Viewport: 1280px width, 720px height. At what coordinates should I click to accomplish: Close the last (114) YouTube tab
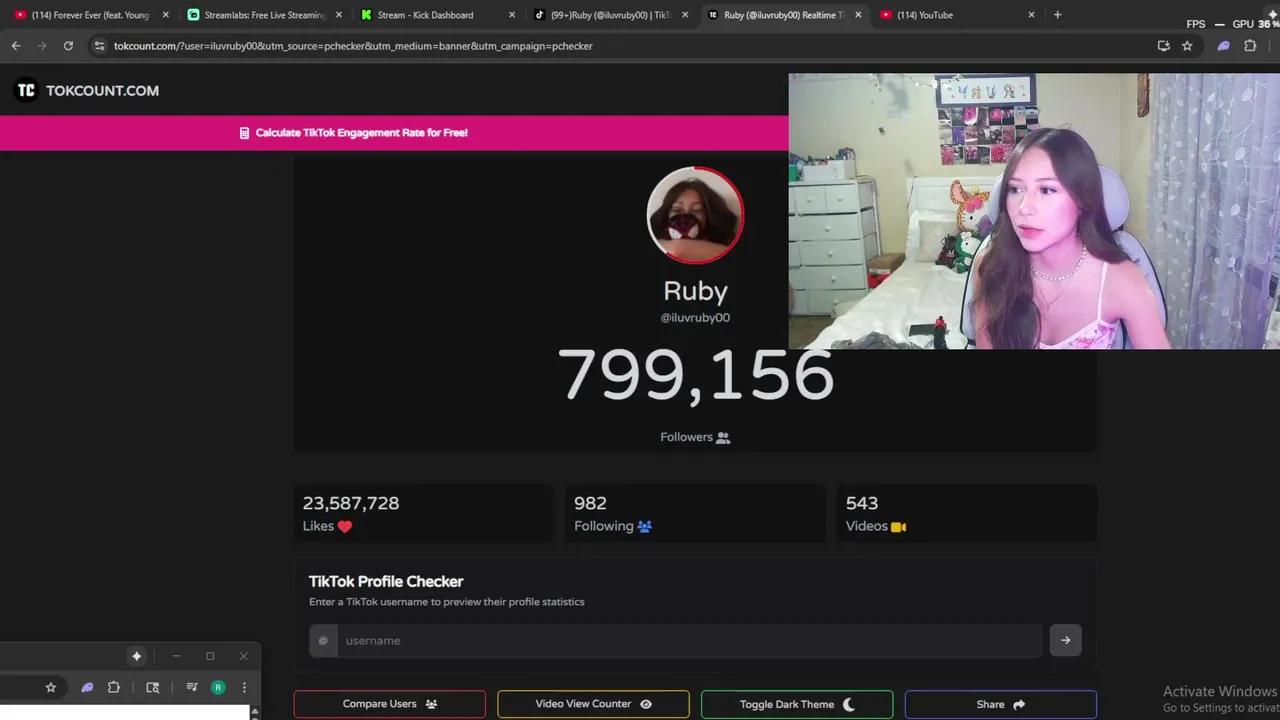point(1031,15)
